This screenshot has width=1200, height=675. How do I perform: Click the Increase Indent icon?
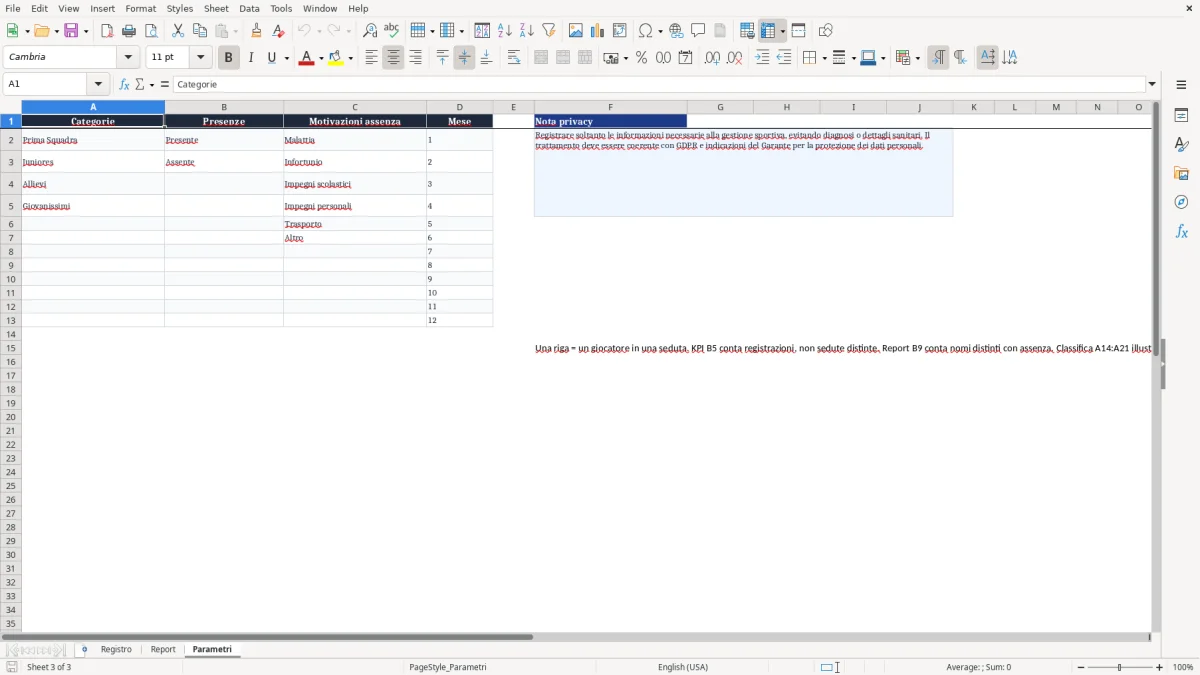click(x=762, y=58)
